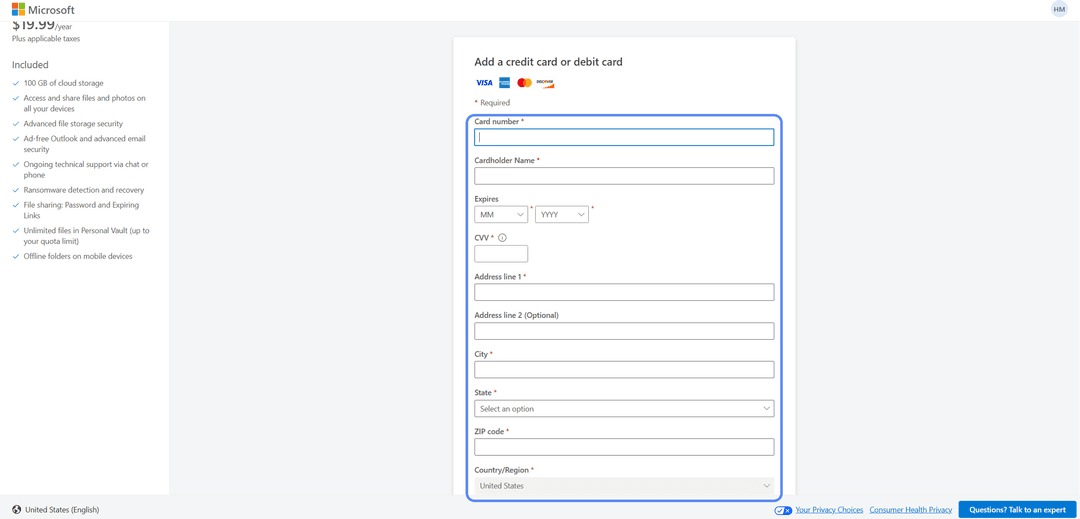The height and width of the screenshot is (519, 1080).
Task: Open the Country/Region United States dropdown
Action: click(624, 486)
